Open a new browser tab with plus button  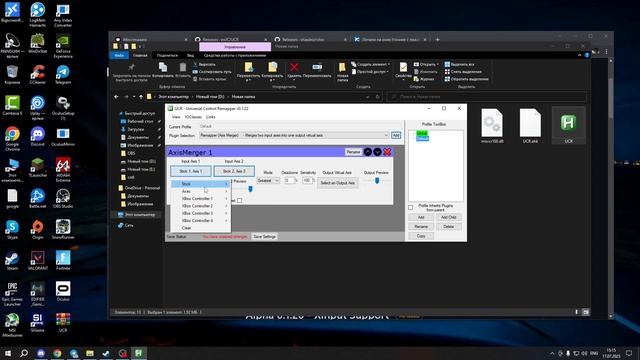[438, 40]
